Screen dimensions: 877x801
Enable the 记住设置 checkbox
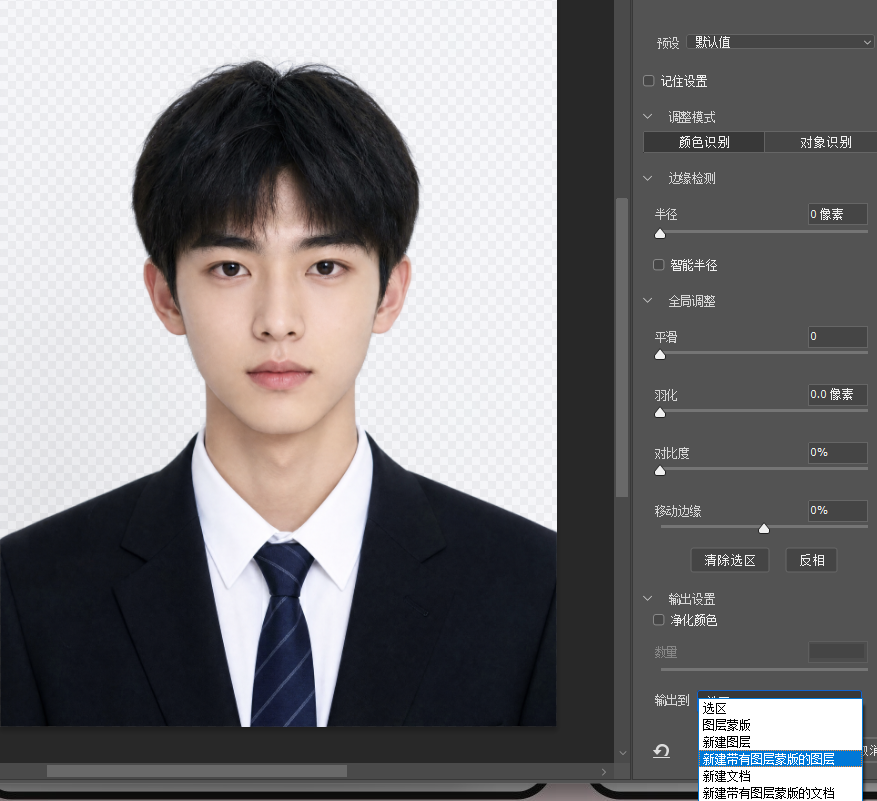coord(649,81)
